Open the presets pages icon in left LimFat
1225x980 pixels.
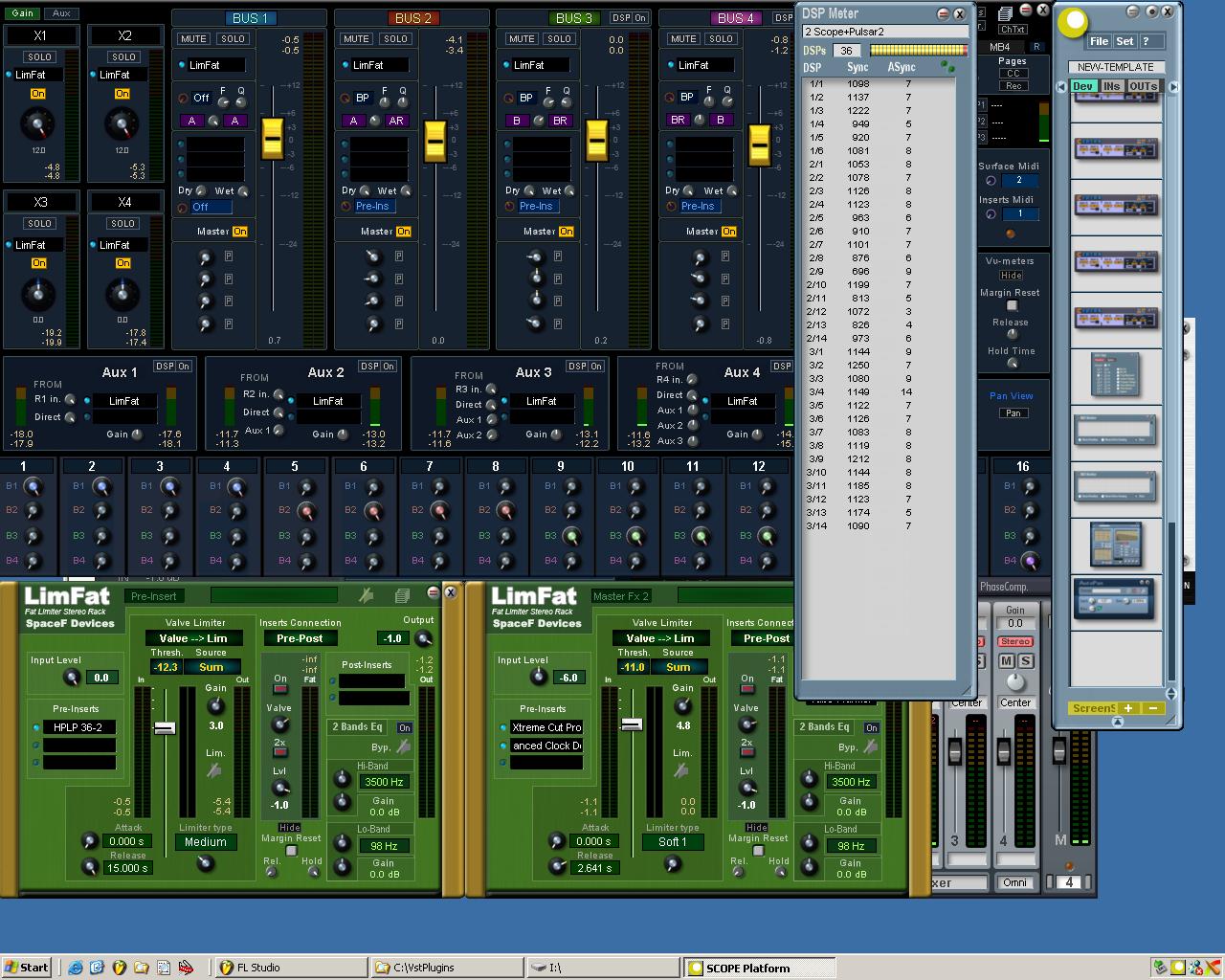402,595
